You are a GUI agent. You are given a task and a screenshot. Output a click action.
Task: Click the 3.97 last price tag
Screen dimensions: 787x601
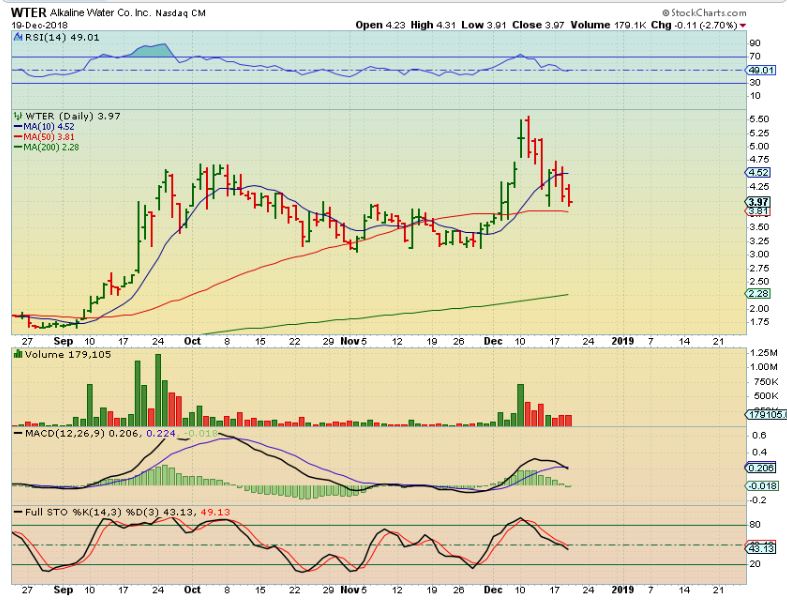758,201
